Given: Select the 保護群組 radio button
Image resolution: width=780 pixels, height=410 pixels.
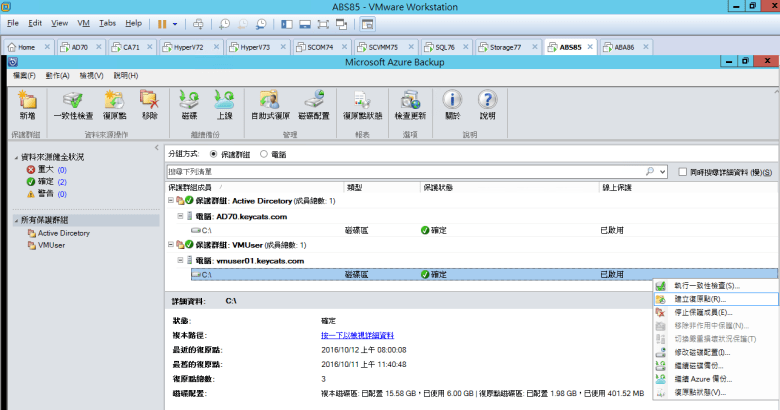Looking at the screenshot, I should [x=214, y=154].
